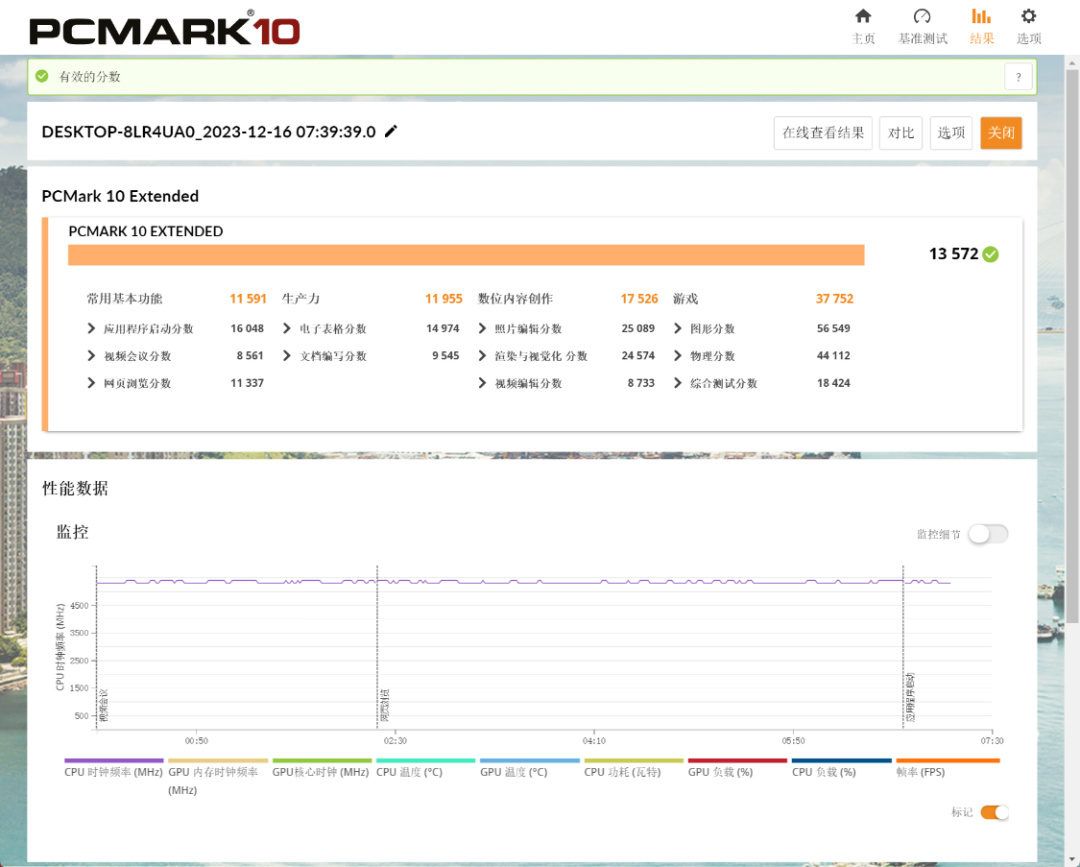Click the 有效的分数 status text

(90, 76)
